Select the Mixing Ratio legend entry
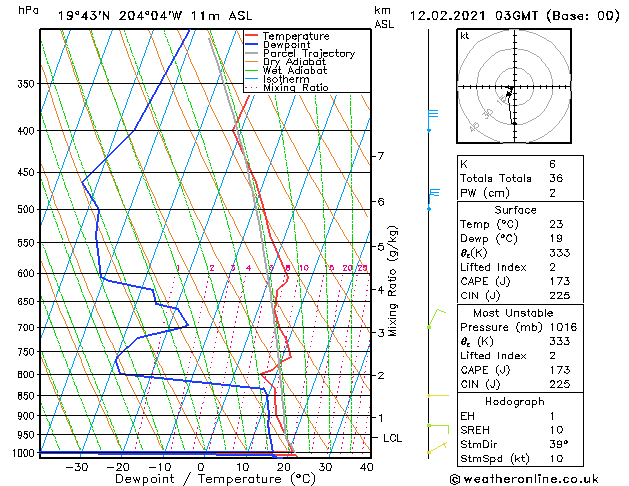The height and width of the screenshot is (486, 629). pos(295,88)
